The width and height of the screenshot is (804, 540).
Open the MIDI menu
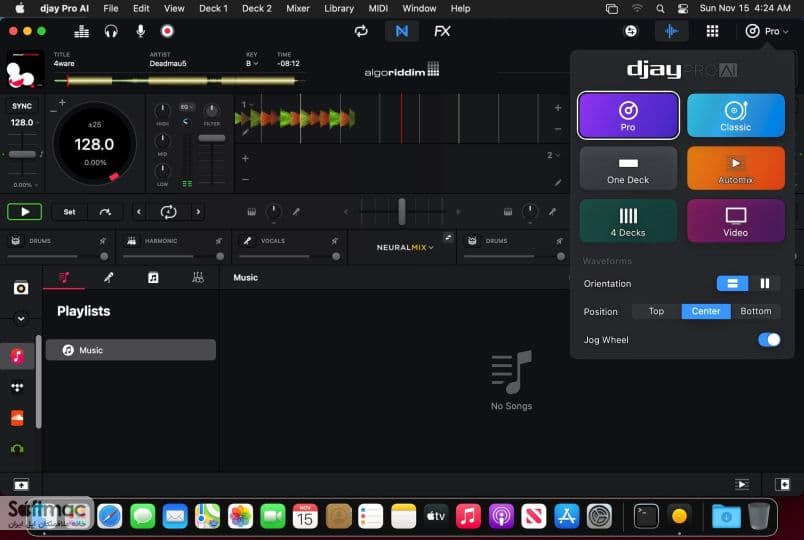378,8
